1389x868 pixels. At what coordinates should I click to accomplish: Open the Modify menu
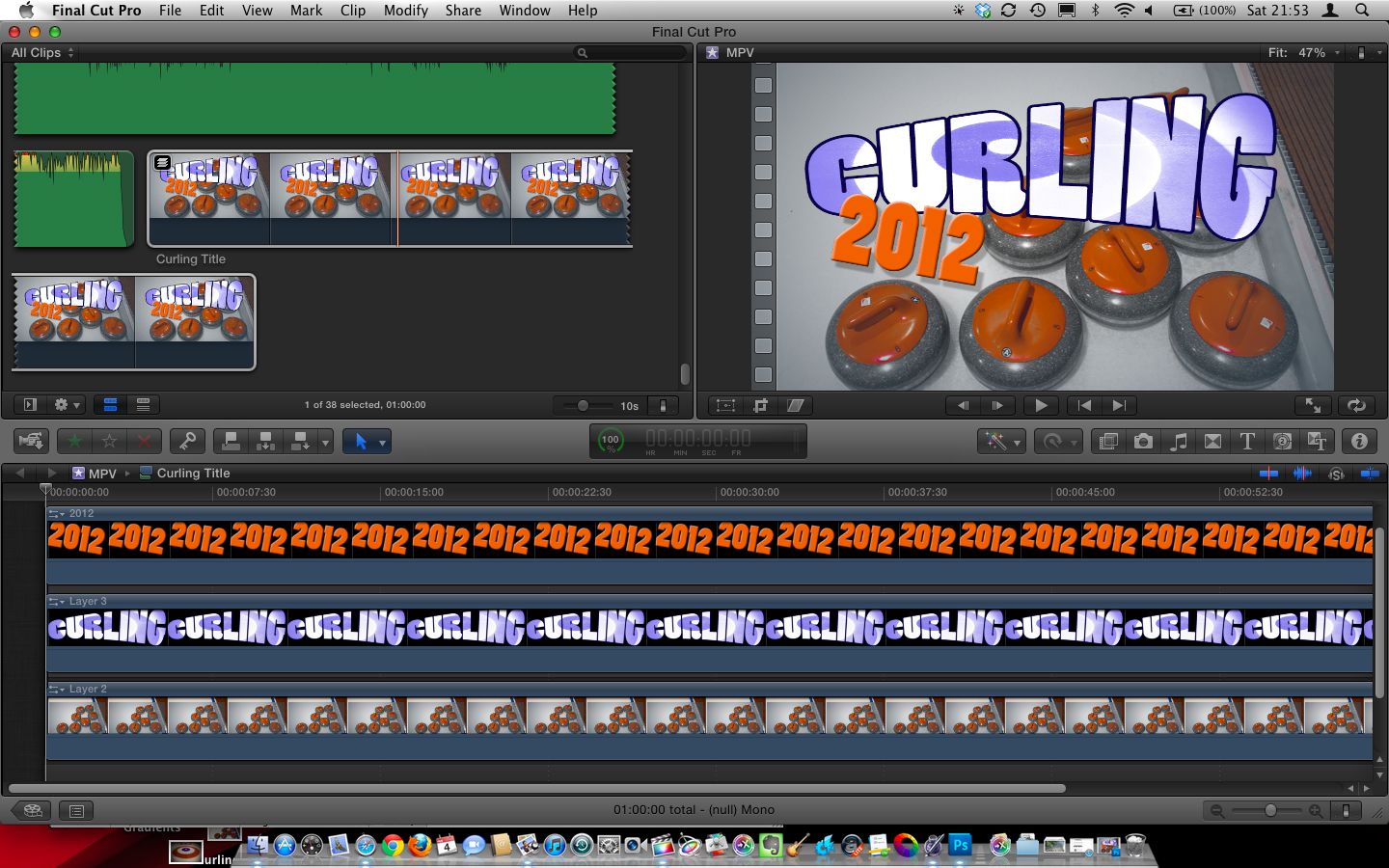pyautogui.click(x=405, y=11)
